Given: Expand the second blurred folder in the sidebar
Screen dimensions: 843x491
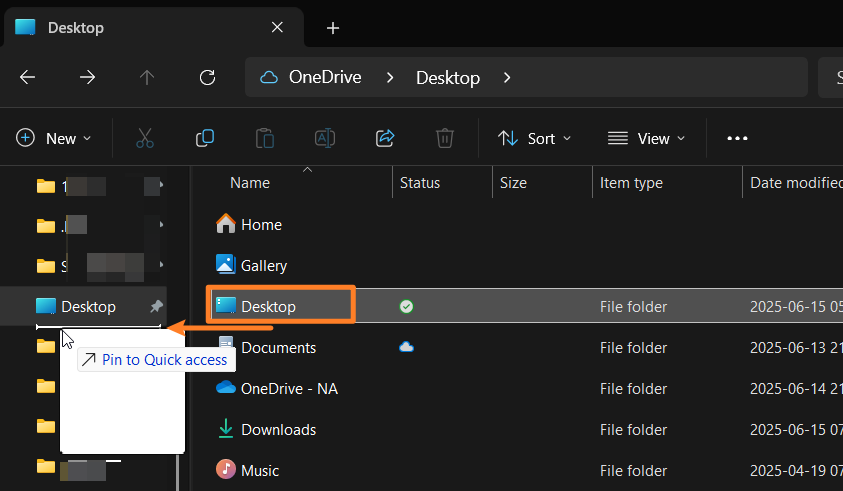Looking at the screenshot, I should [161, 224].
